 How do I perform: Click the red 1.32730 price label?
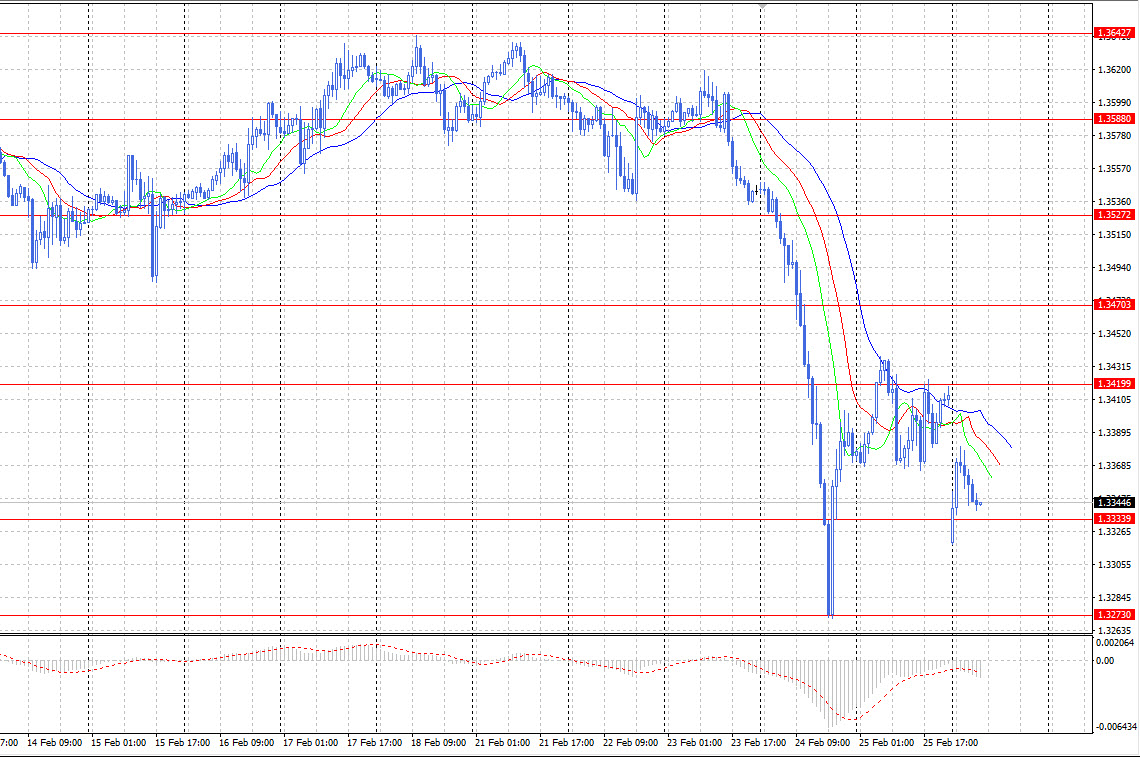click(x=1114, y=614)
